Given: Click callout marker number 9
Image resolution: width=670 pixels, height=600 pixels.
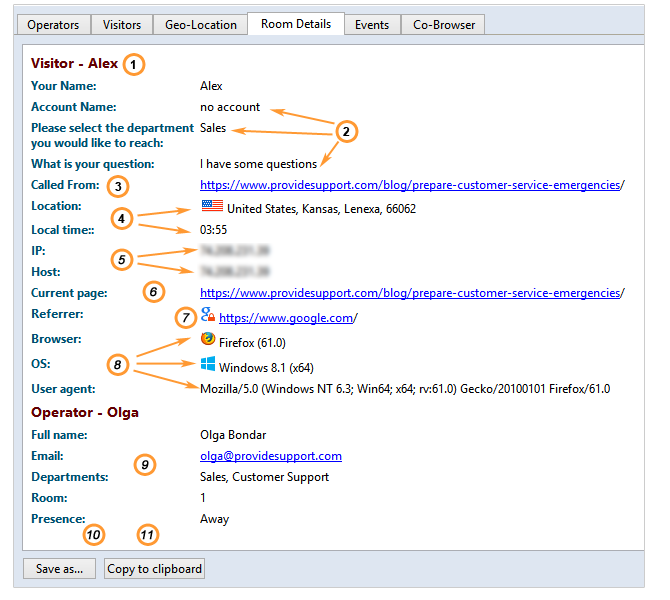Looking at the screenshot, I should (x=145, y=465).
